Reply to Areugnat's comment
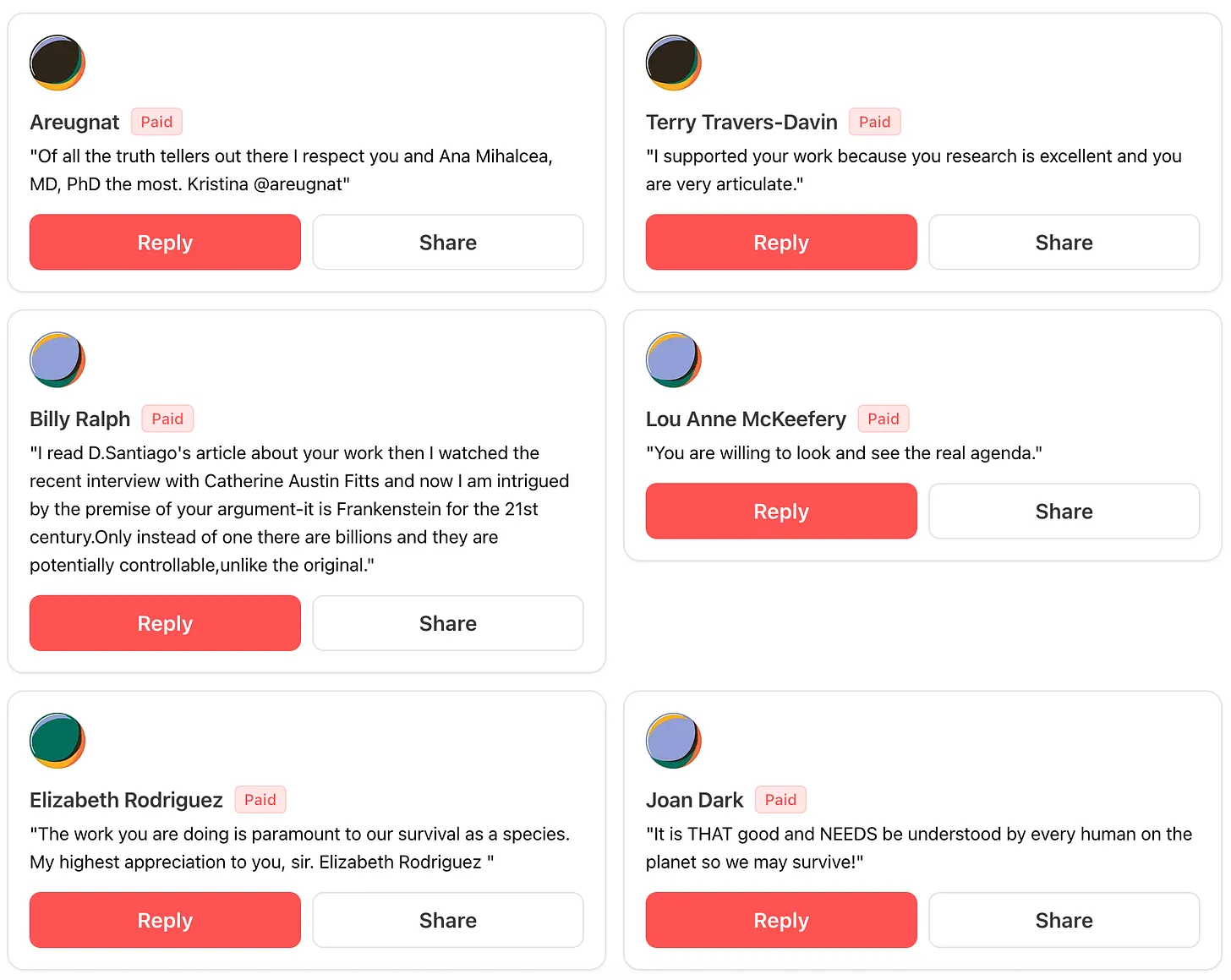 point(165,243)
